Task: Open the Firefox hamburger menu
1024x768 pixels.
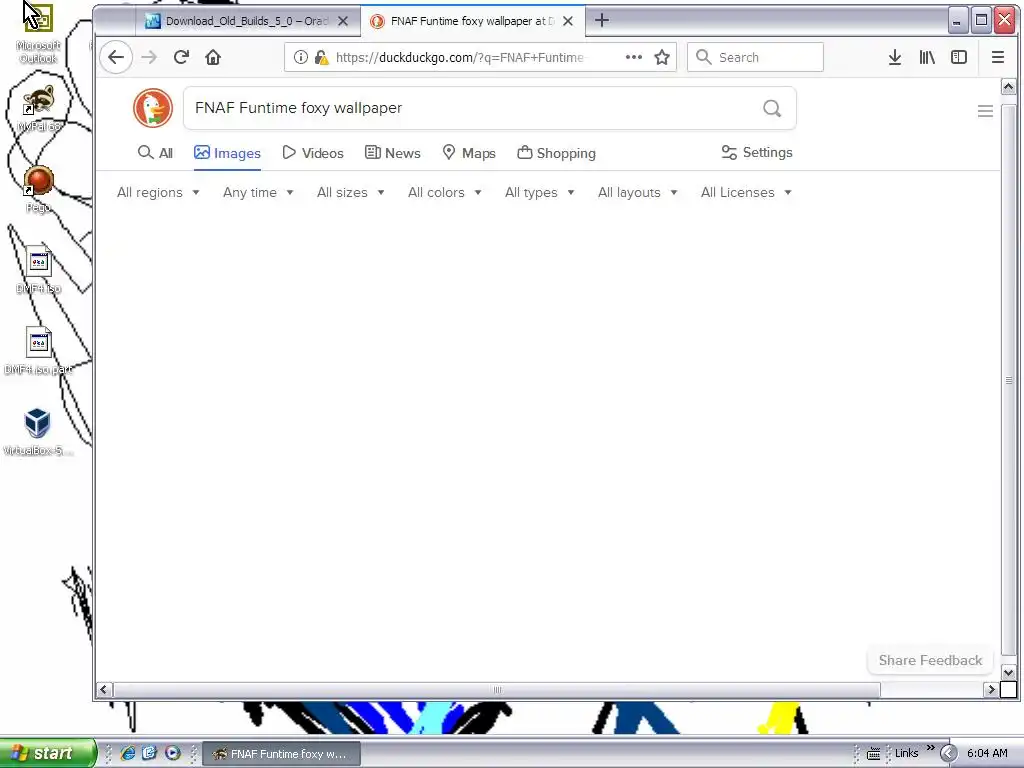Action: click(x=998, y=57)
